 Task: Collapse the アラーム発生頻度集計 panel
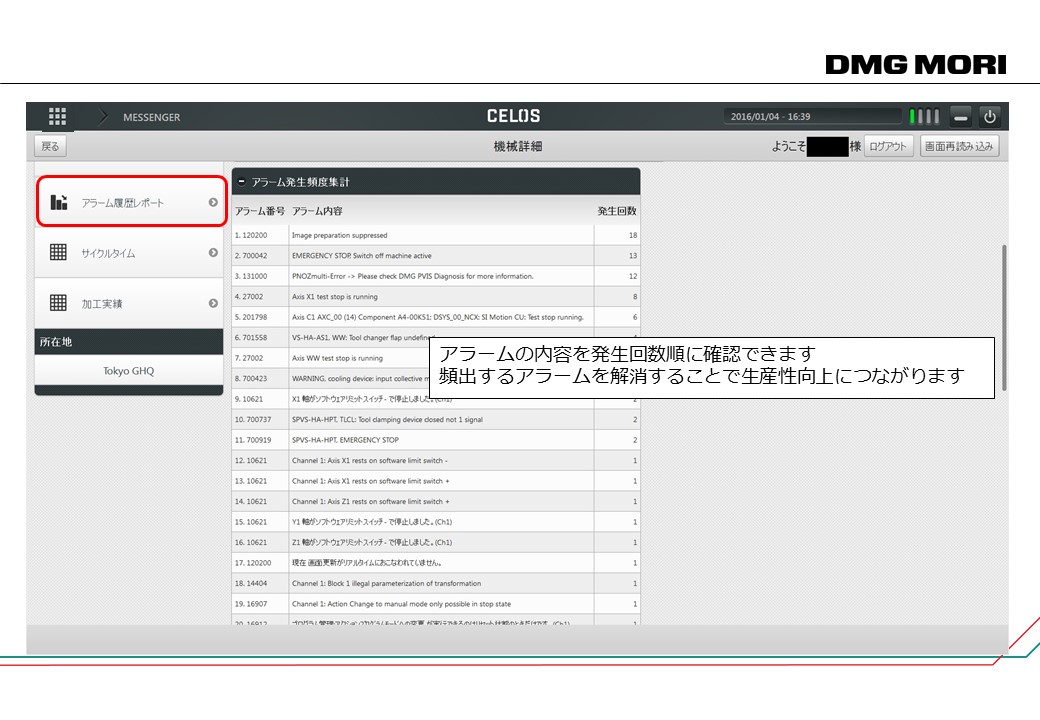[241, 182]
